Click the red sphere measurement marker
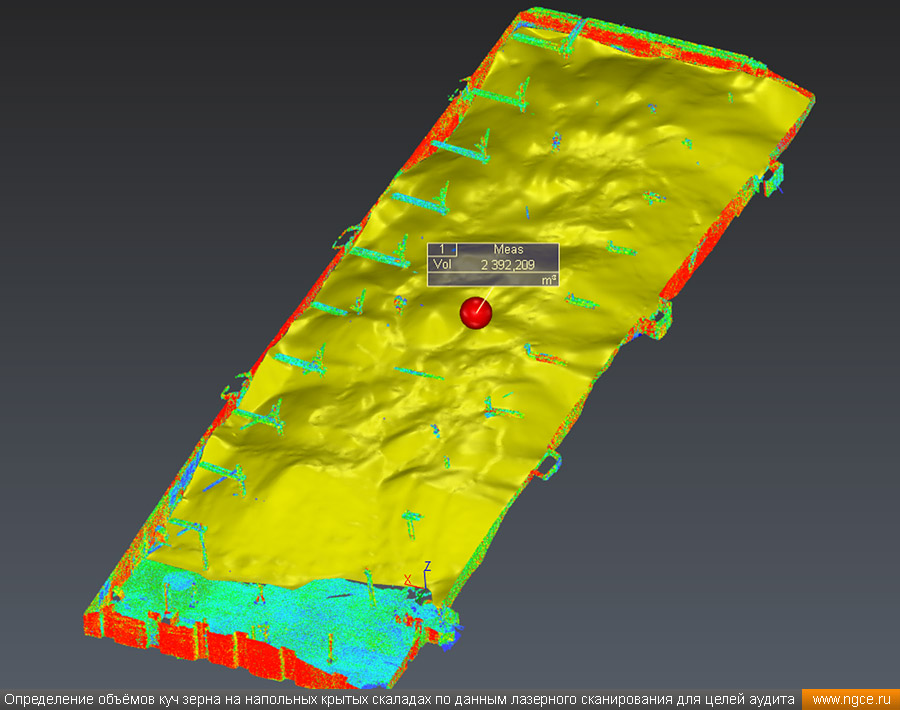The width and height of the screenshot is (900, 710). pyautogui.click(x=476, y=313)
